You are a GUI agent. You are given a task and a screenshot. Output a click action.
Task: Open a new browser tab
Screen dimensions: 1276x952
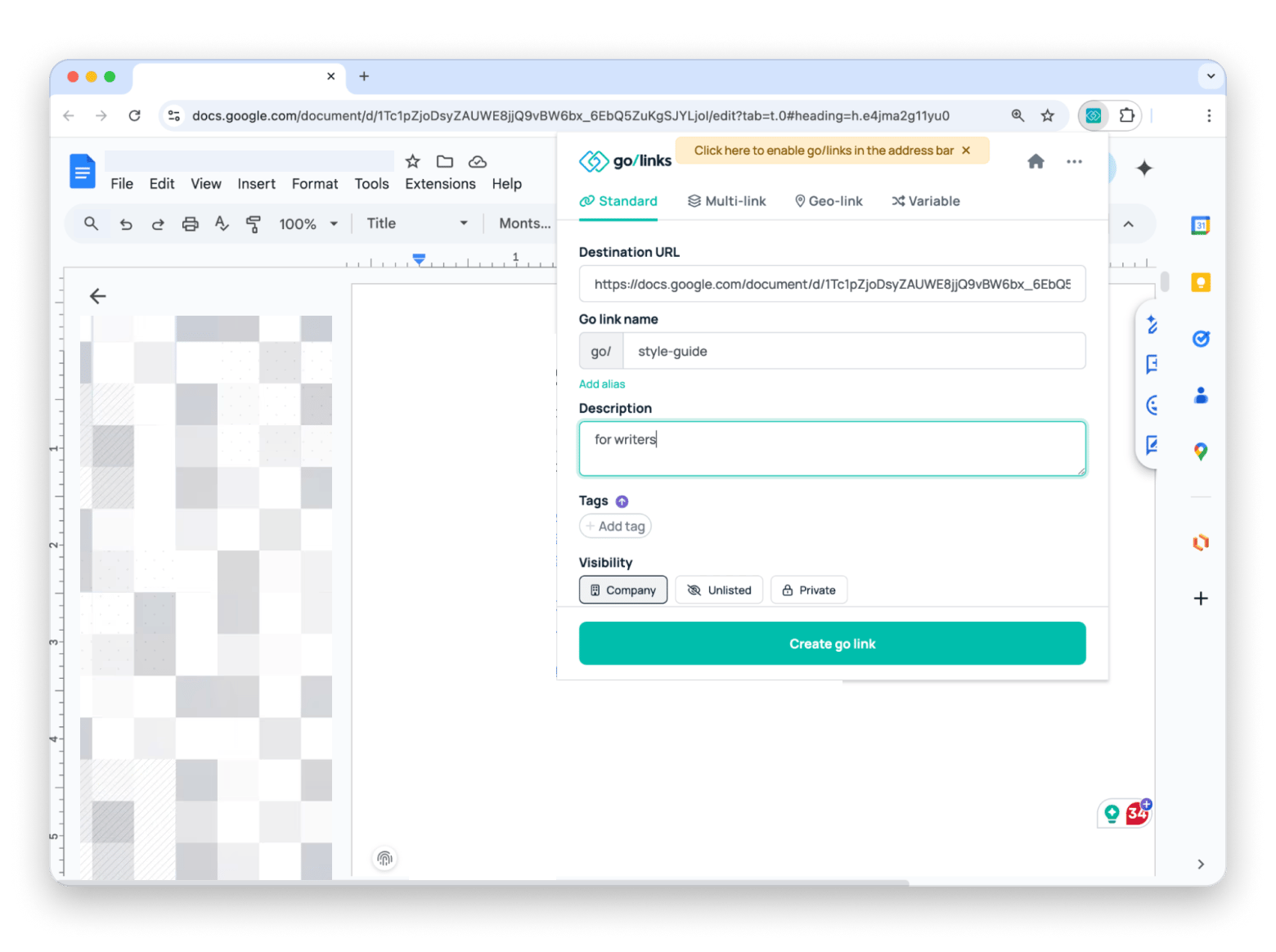click(x=364, y=76)
